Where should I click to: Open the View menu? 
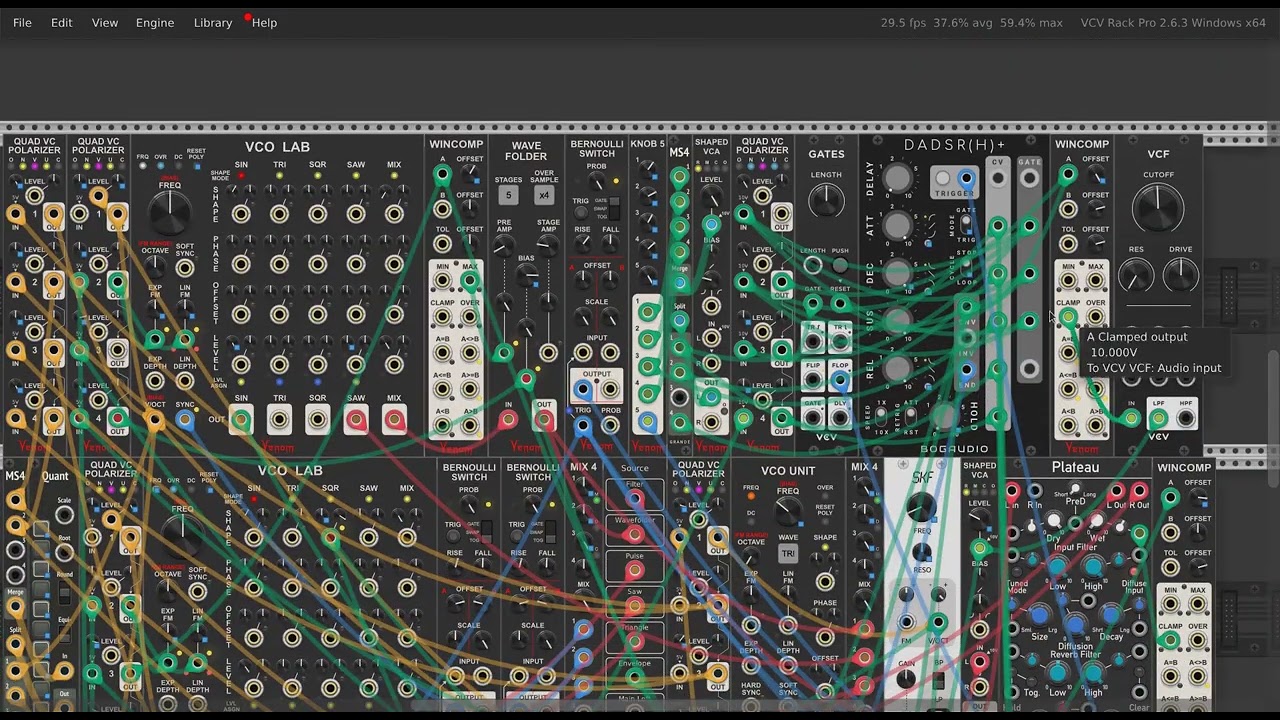point(105,22)
